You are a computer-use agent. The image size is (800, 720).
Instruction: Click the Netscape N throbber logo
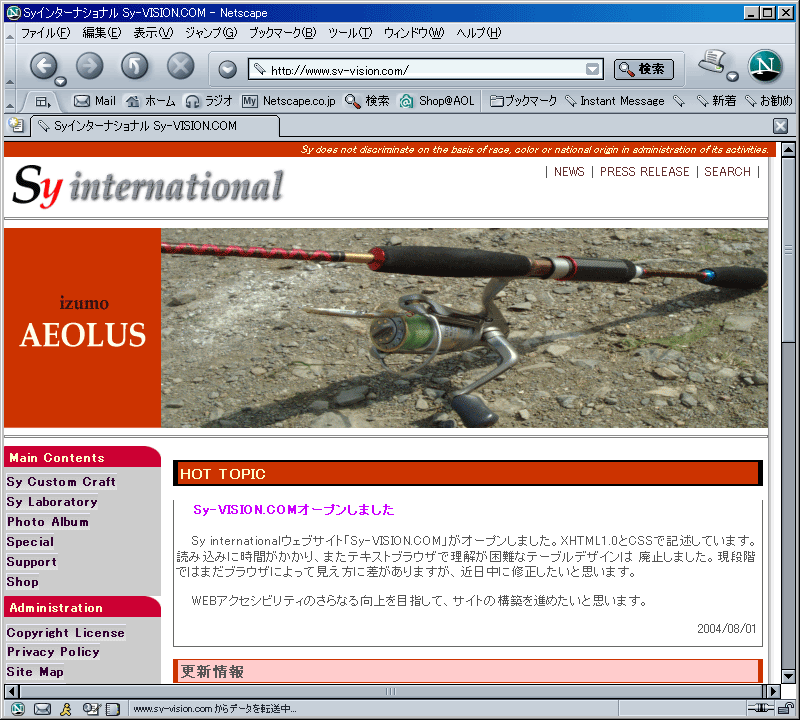pos(765,66)
